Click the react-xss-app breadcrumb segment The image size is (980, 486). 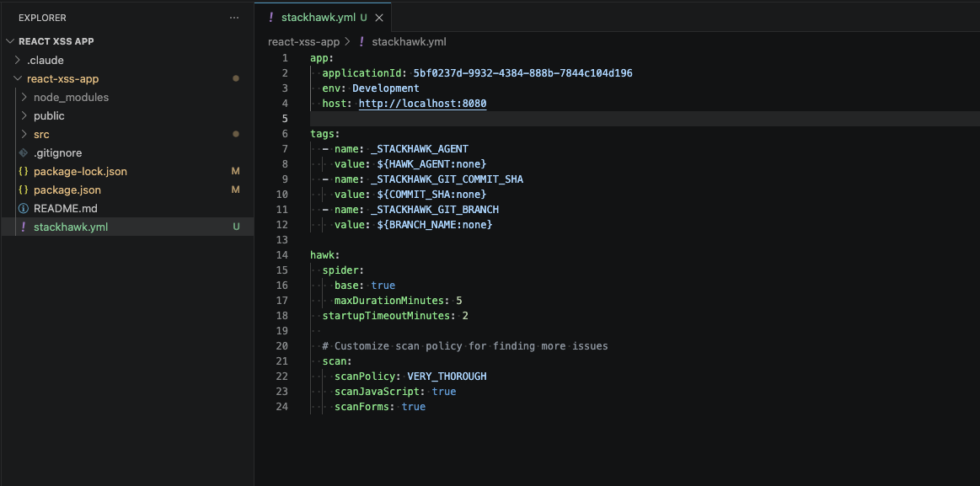tap(304, 42)
